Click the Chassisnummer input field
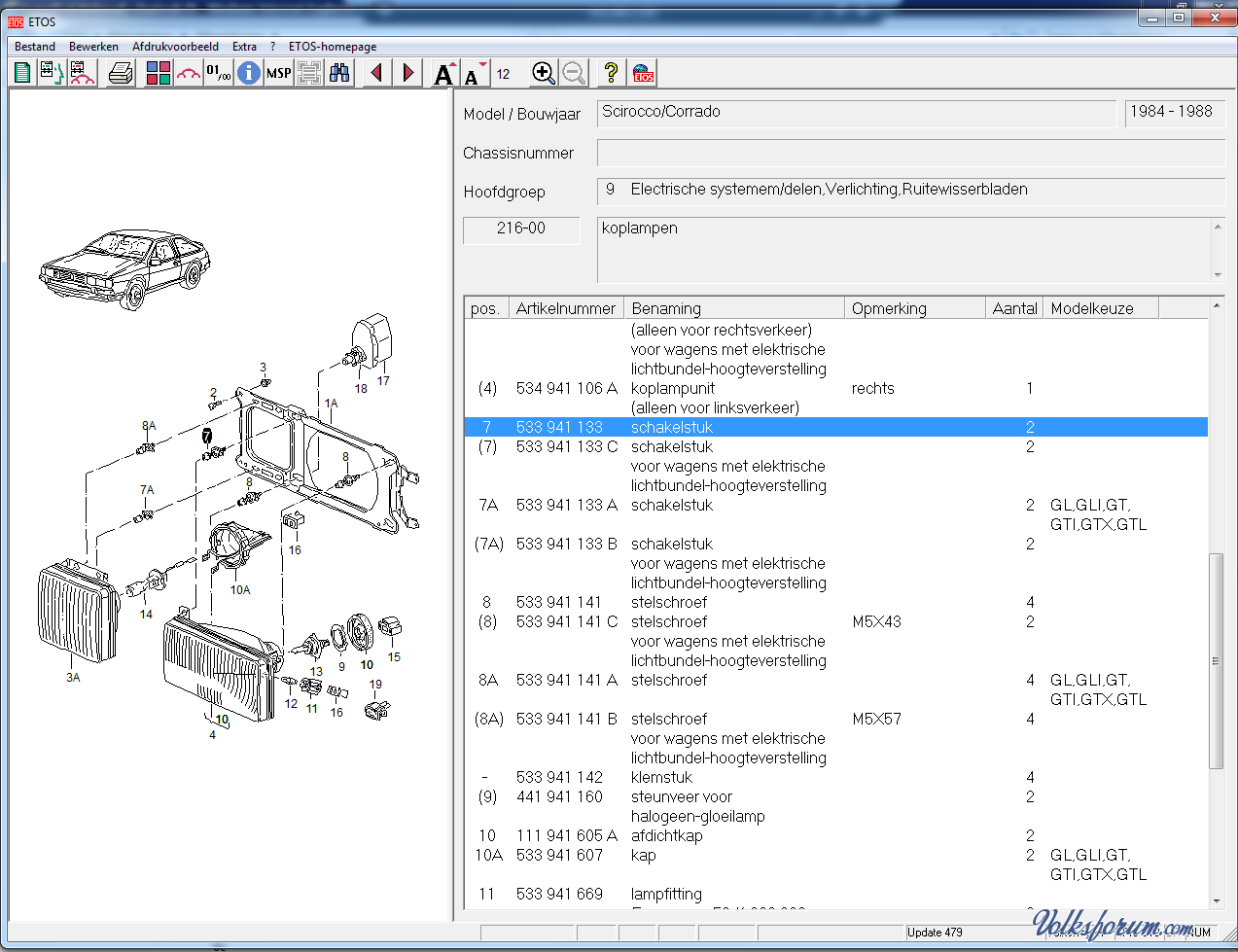This screenshot has width=1238, height=952. pyautogui.click(x=910, y=153)
